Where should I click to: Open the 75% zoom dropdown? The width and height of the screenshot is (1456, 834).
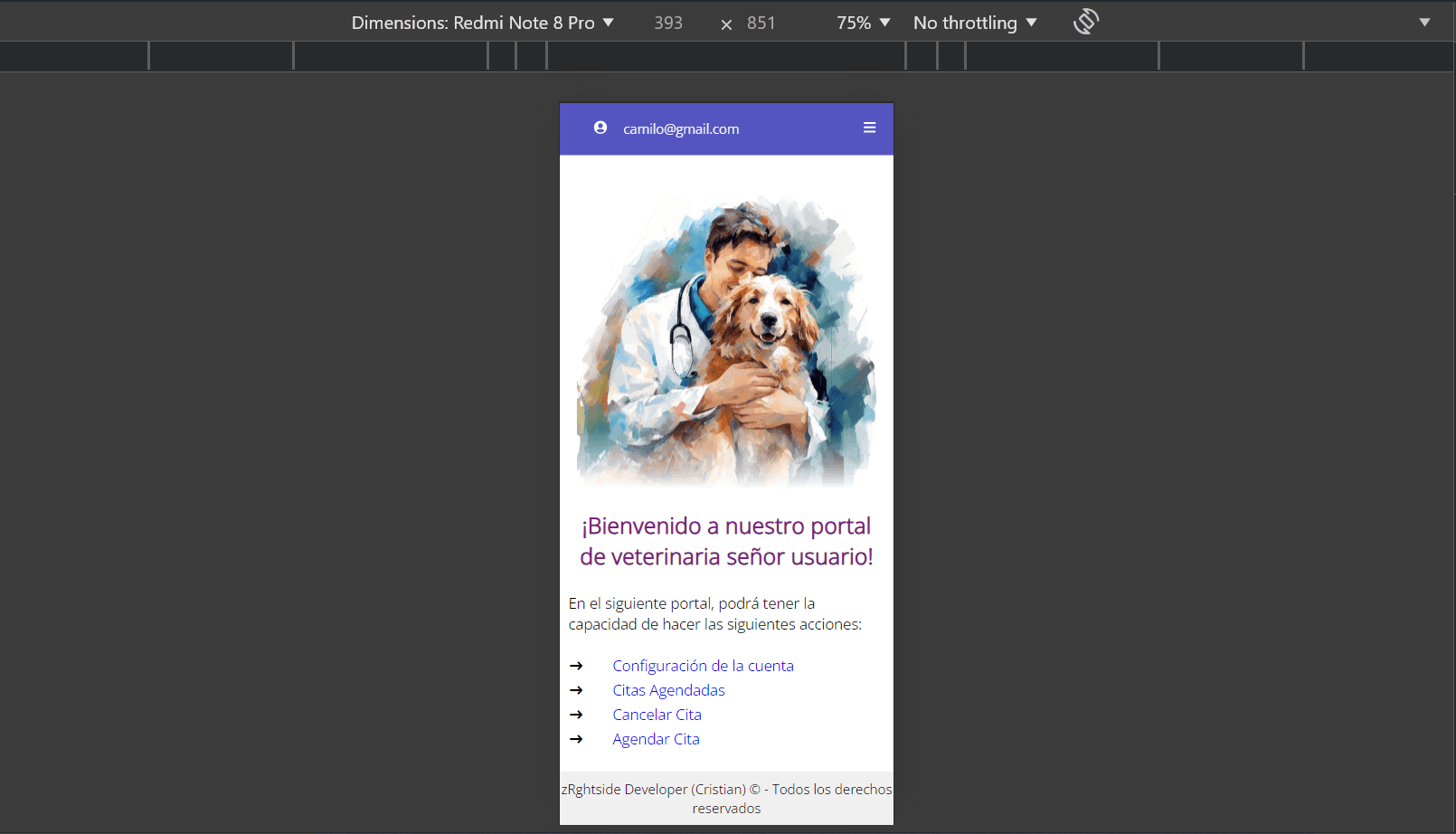863,23
